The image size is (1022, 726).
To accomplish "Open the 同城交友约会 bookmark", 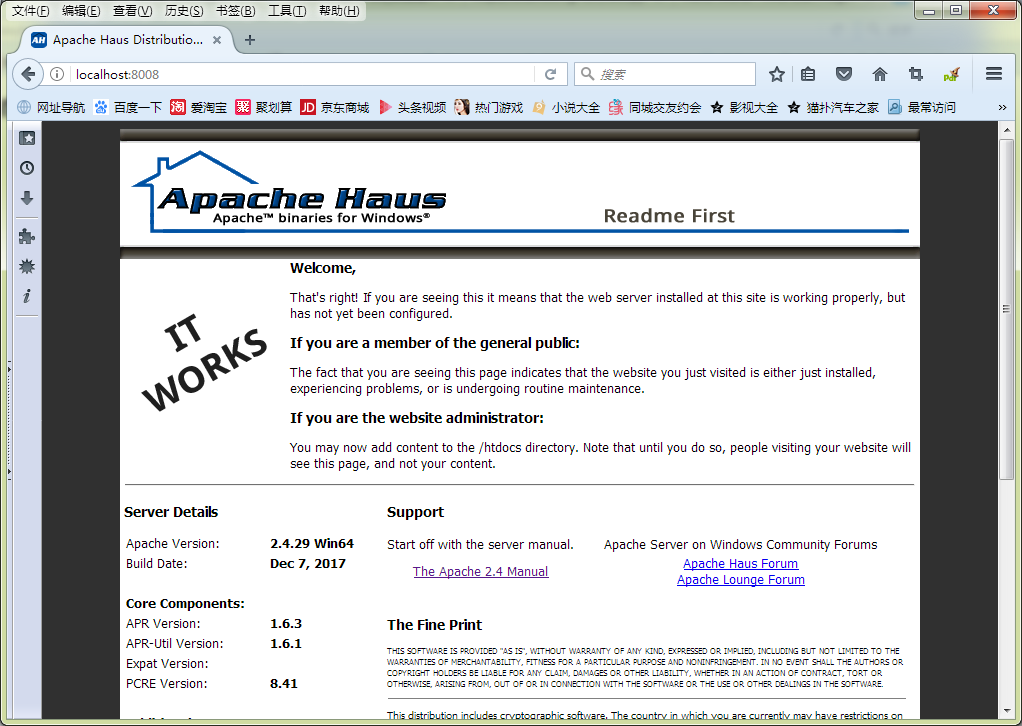I will [655, 108].
